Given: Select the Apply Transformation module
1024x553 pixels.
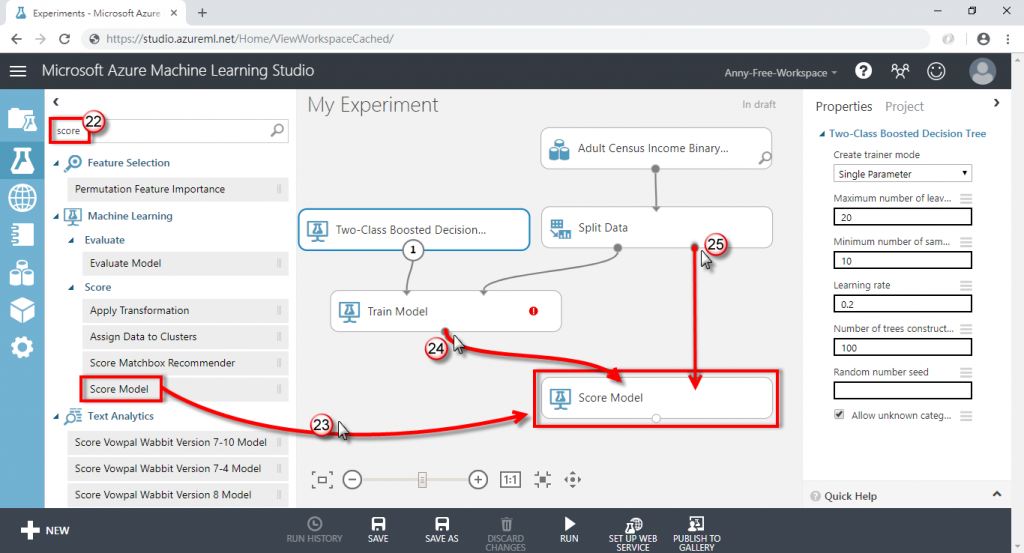Looking at the screenshot, I should 185,311.
